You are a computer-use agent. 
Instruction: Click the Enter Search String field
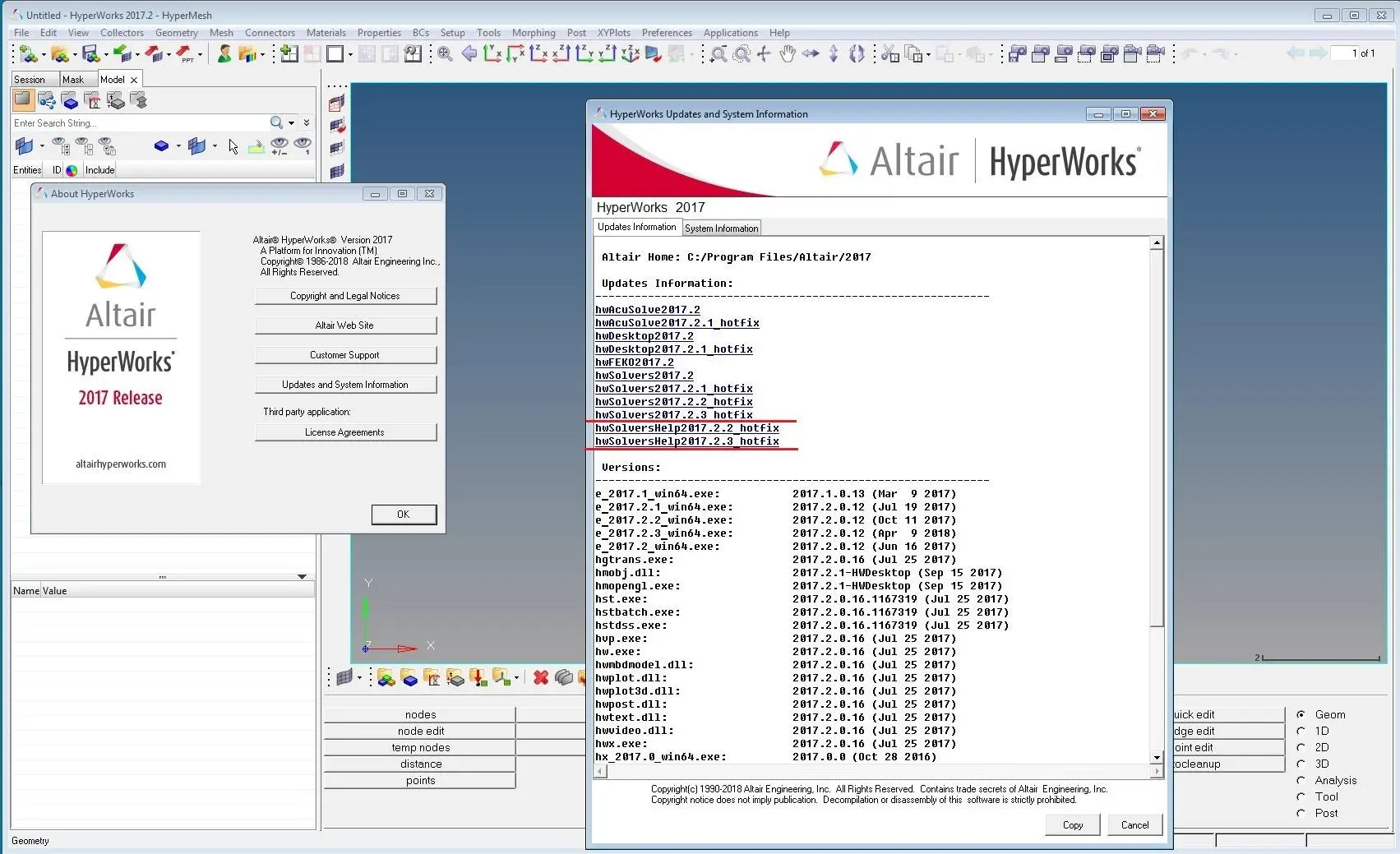pos(140,123)
